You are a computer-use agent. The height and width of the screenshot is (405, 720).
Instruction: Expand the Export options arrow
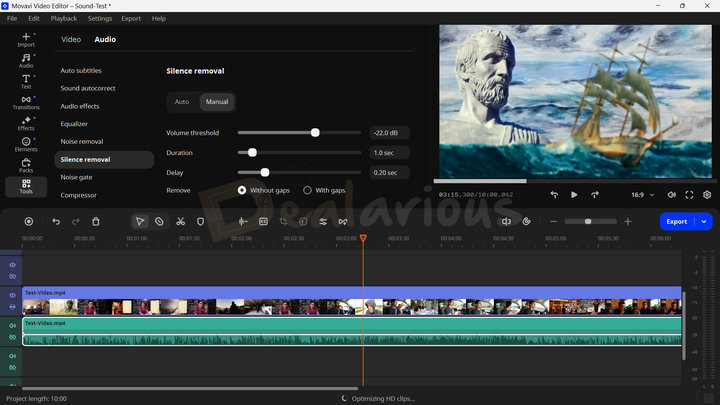point(704,221)
